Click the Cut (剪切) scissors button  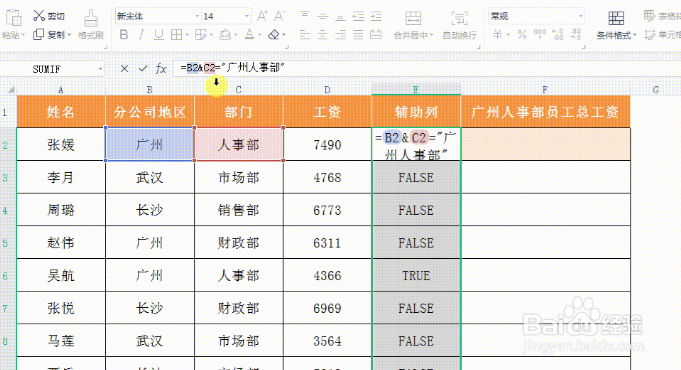(49, 16)
